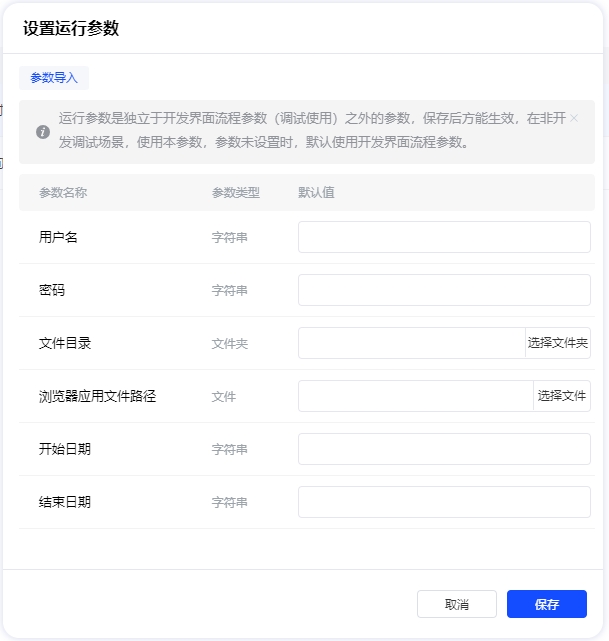Screen dimensions: 609x641
Task: Dismiss the notice banner with its X
Action: pyautogui.click(x=574, y=118)
